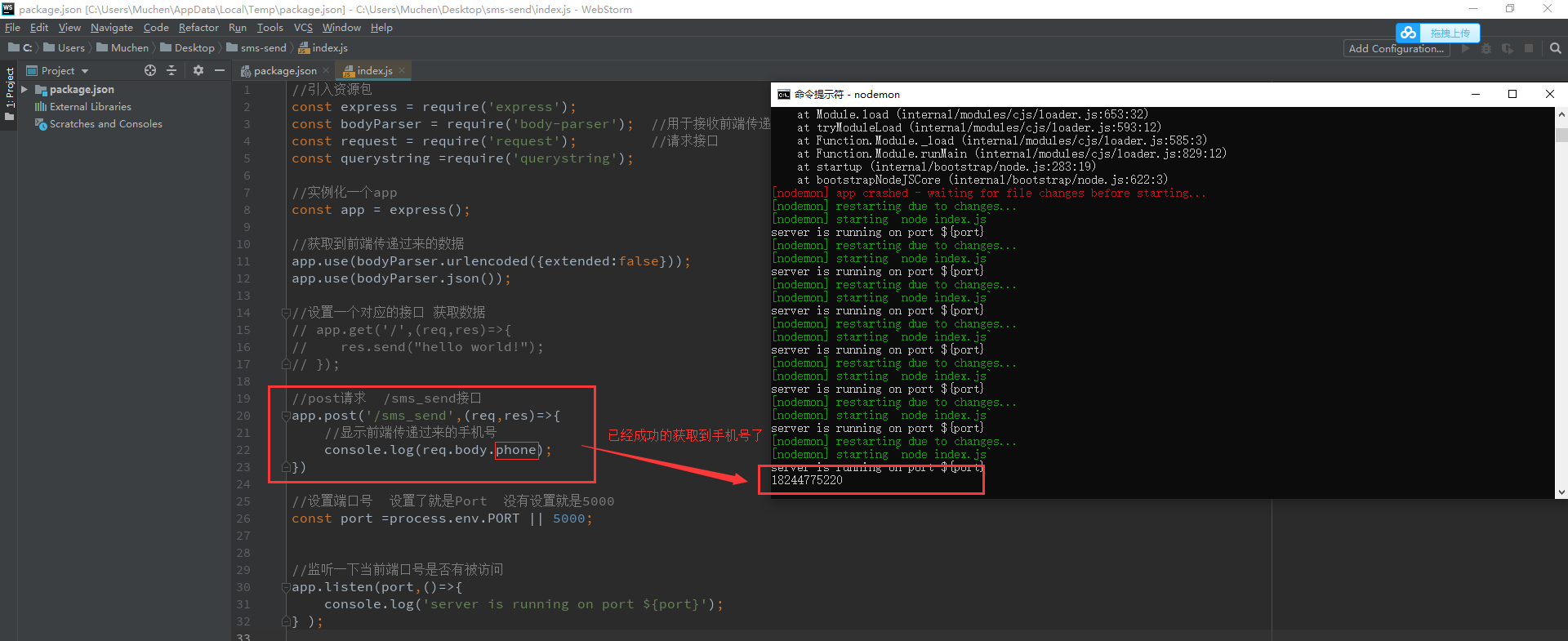
Task: Click the Stop square icon
Action: click(1529, 49)
